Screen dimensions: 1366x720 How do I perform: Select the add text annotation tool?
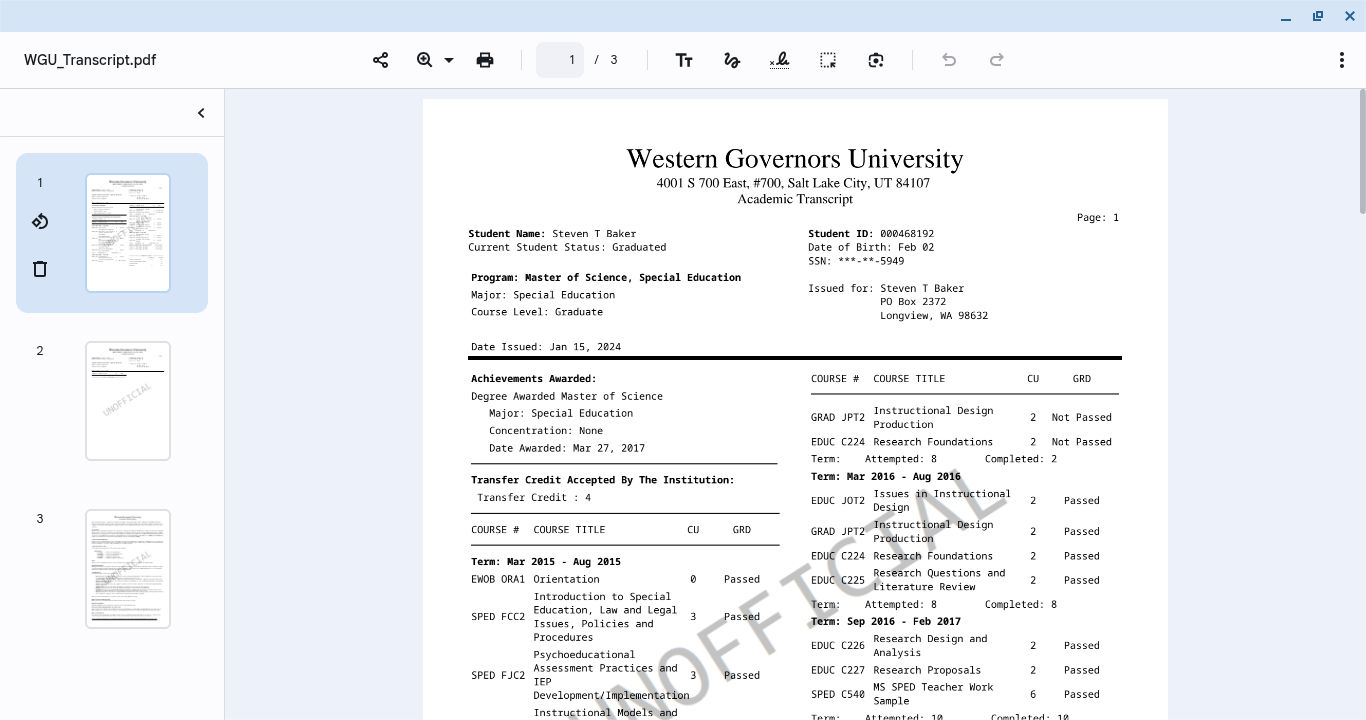tap(684, 60)
